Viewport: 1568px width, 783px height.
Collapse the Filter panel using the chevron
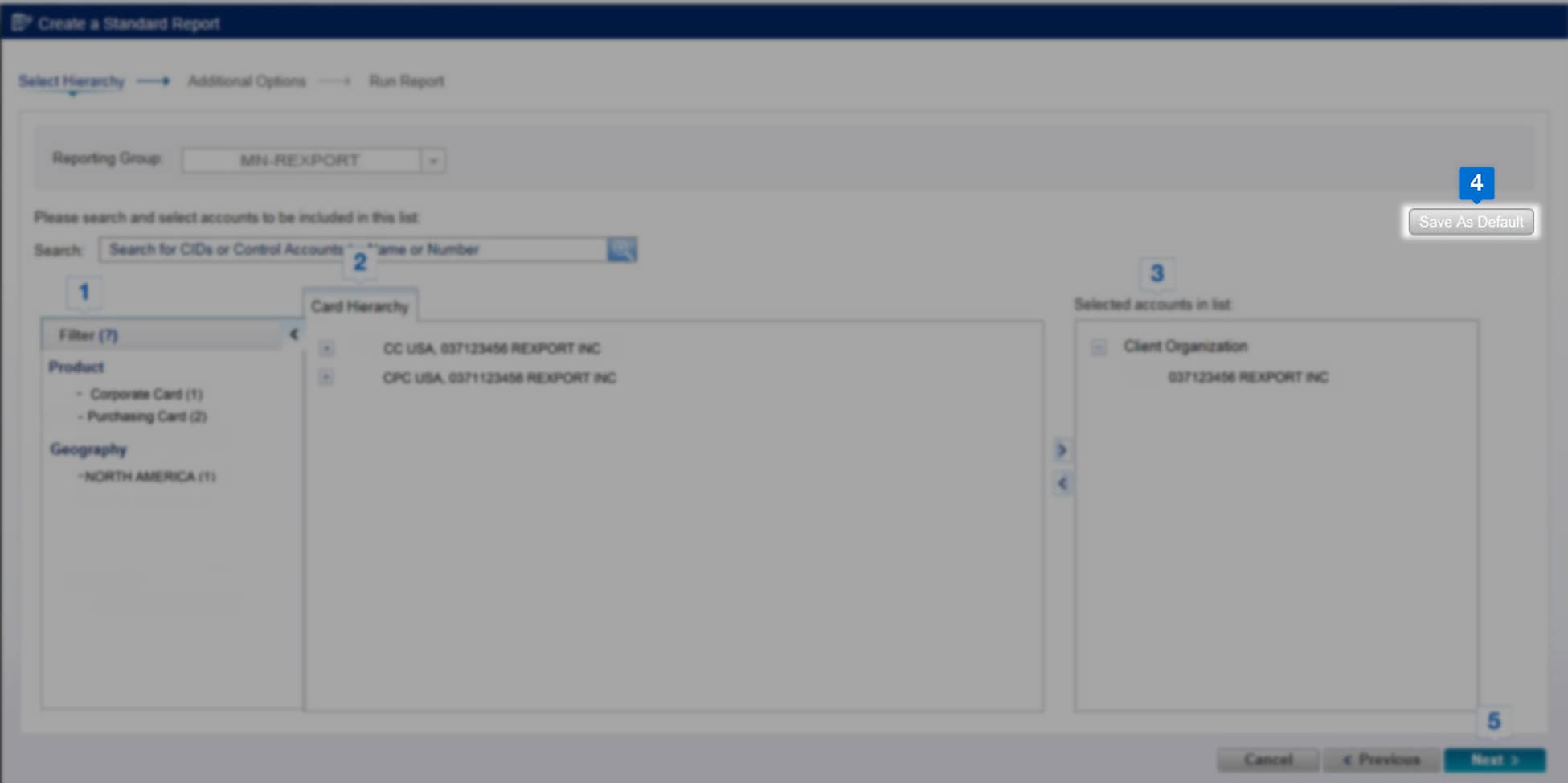pos(293,332)
